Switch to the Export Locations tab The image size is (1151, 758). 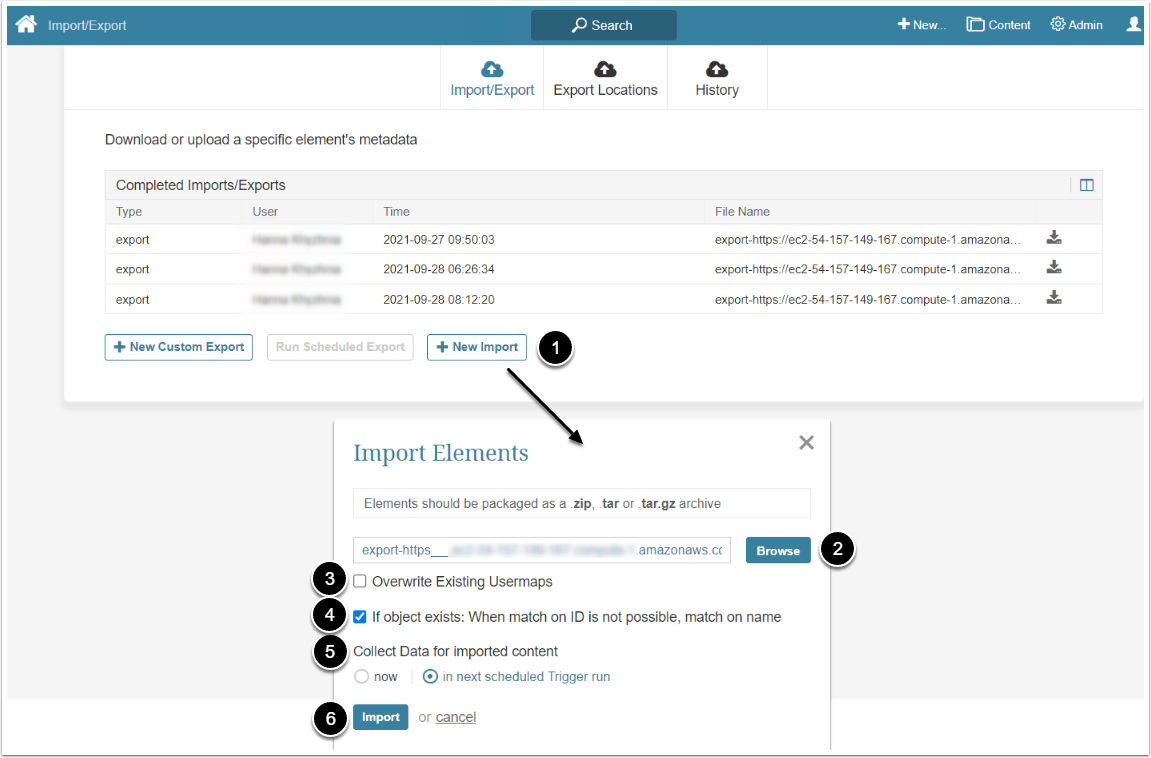[605, 79]
